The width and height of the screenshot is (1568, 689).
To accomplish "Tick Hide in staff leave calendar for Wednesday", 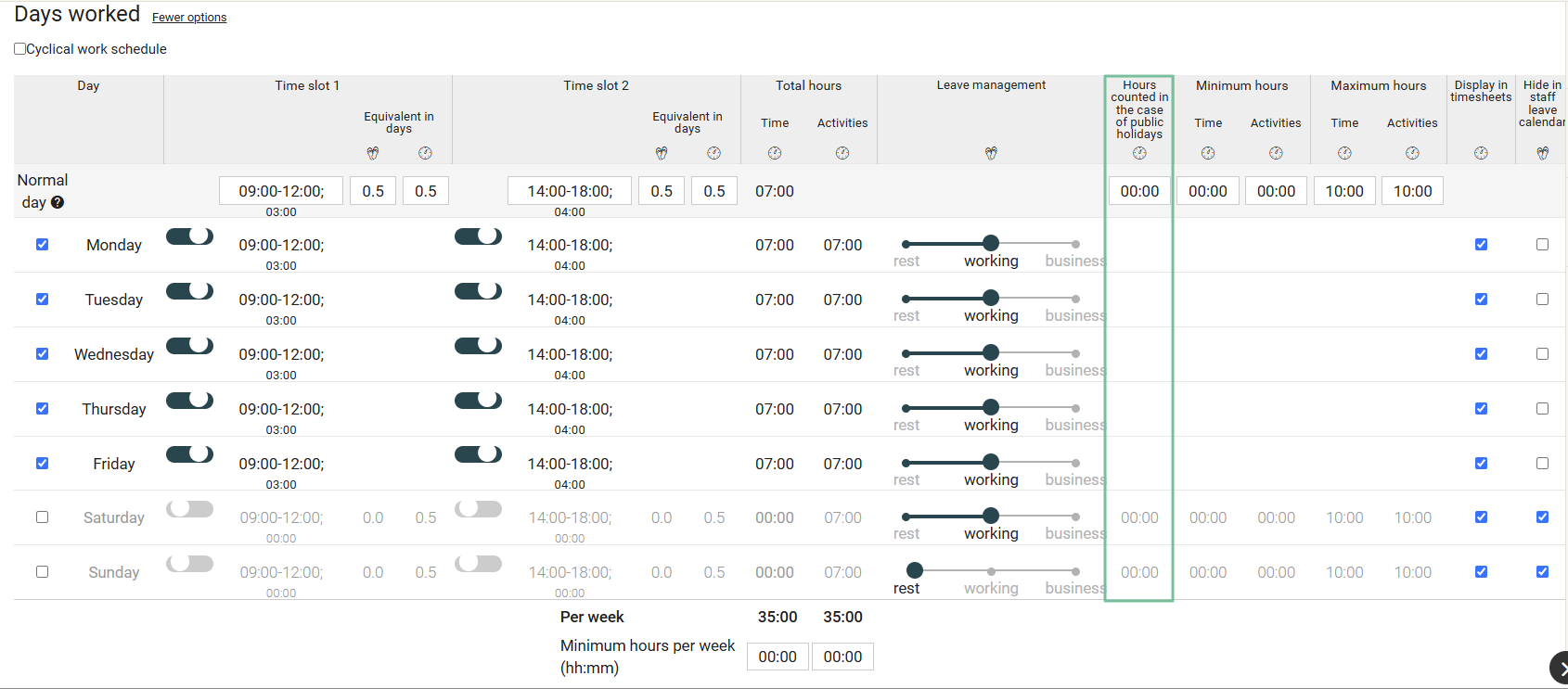I will 1542,354.
